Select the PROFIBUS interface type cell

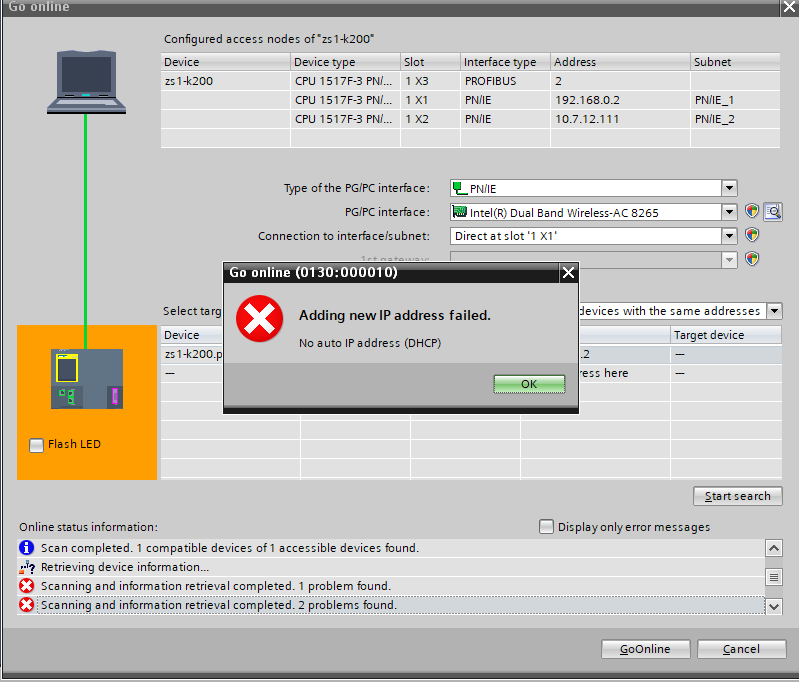click(x=505, y=81)
